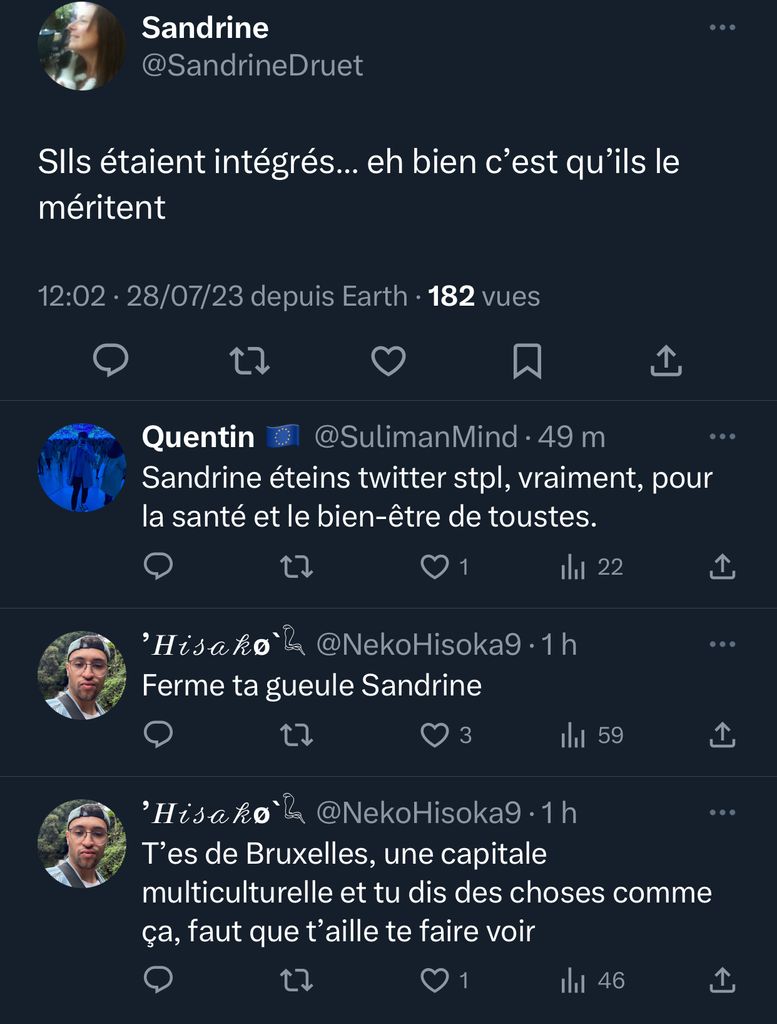The height and width of the screenshot is (1024, 777).
Task: Open Quentin's profile picture
Action: [82, 467]
